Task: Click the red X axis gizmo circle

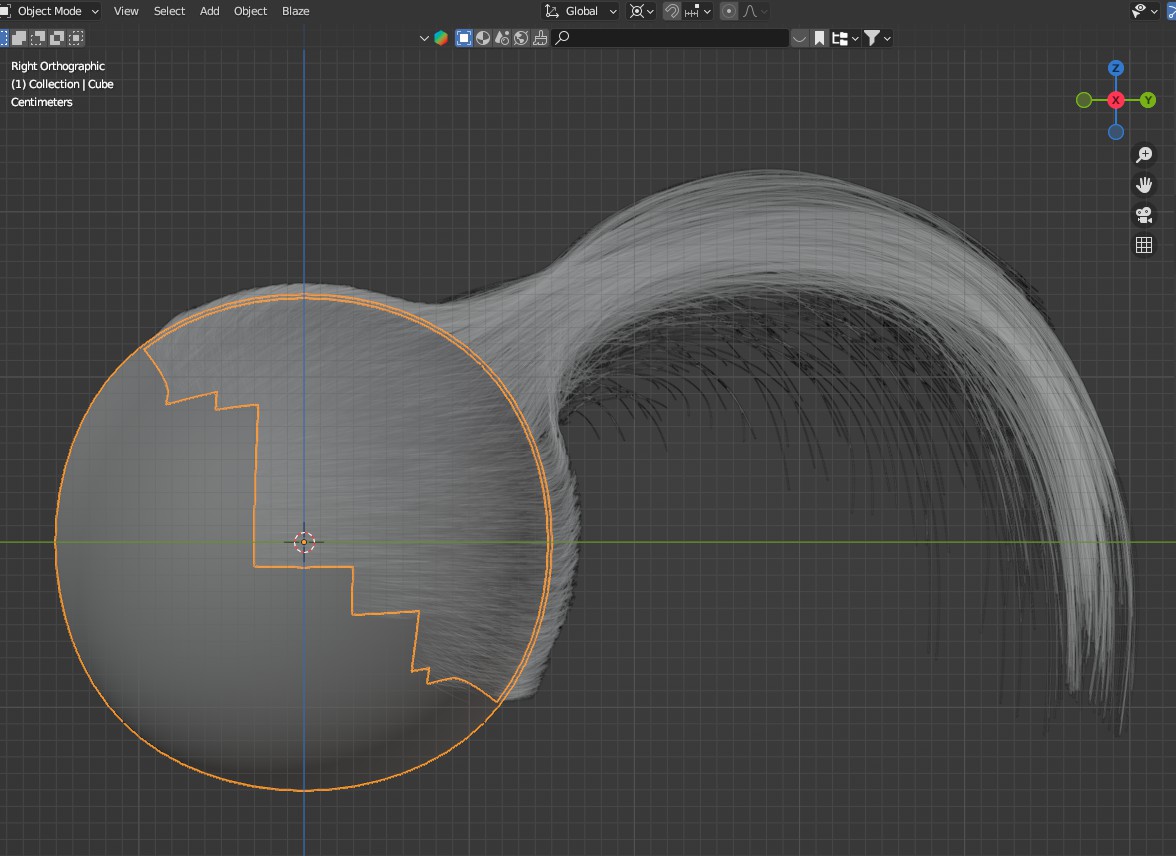Action: (1116, 100)
